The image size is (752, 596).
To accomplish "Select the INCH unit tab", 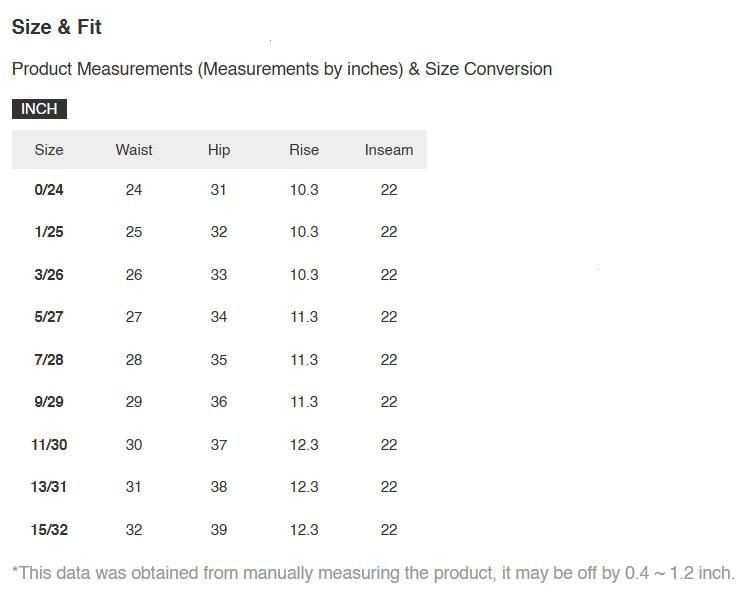I will 39,109.
